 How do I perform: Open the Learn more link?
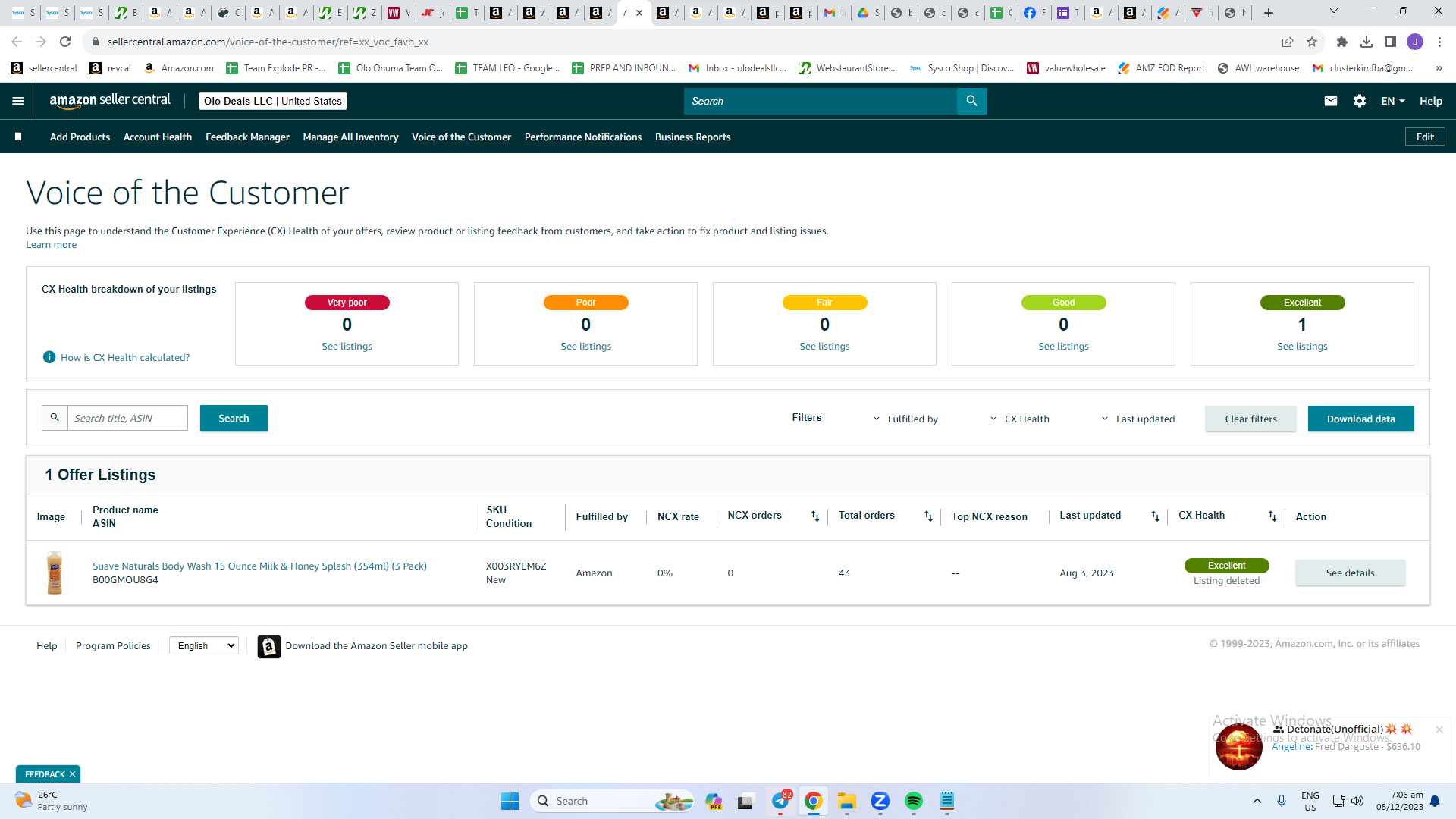click(x=51, y=245)
